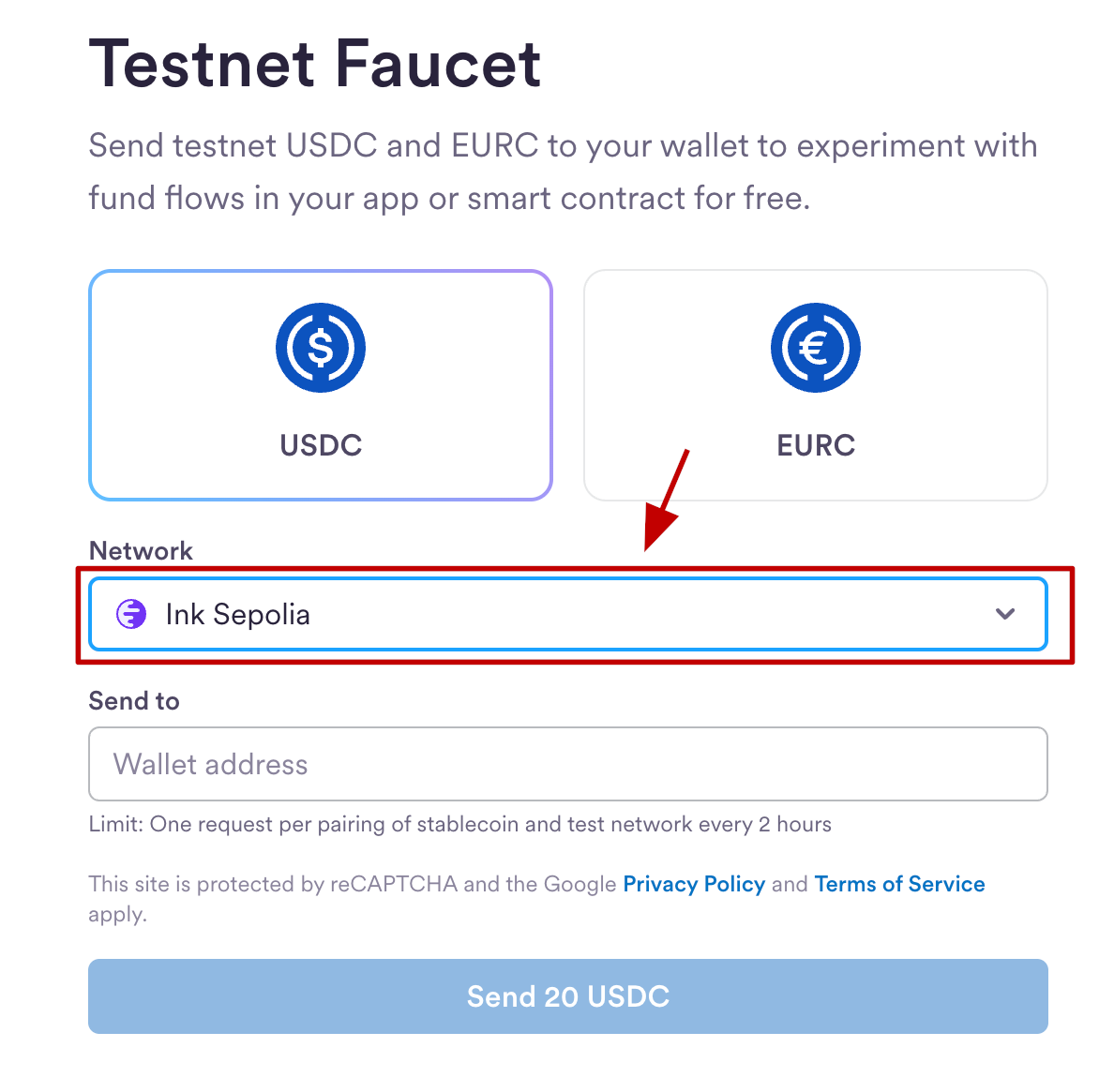Expand the network list via chevron arrow

pos(1005,614)
